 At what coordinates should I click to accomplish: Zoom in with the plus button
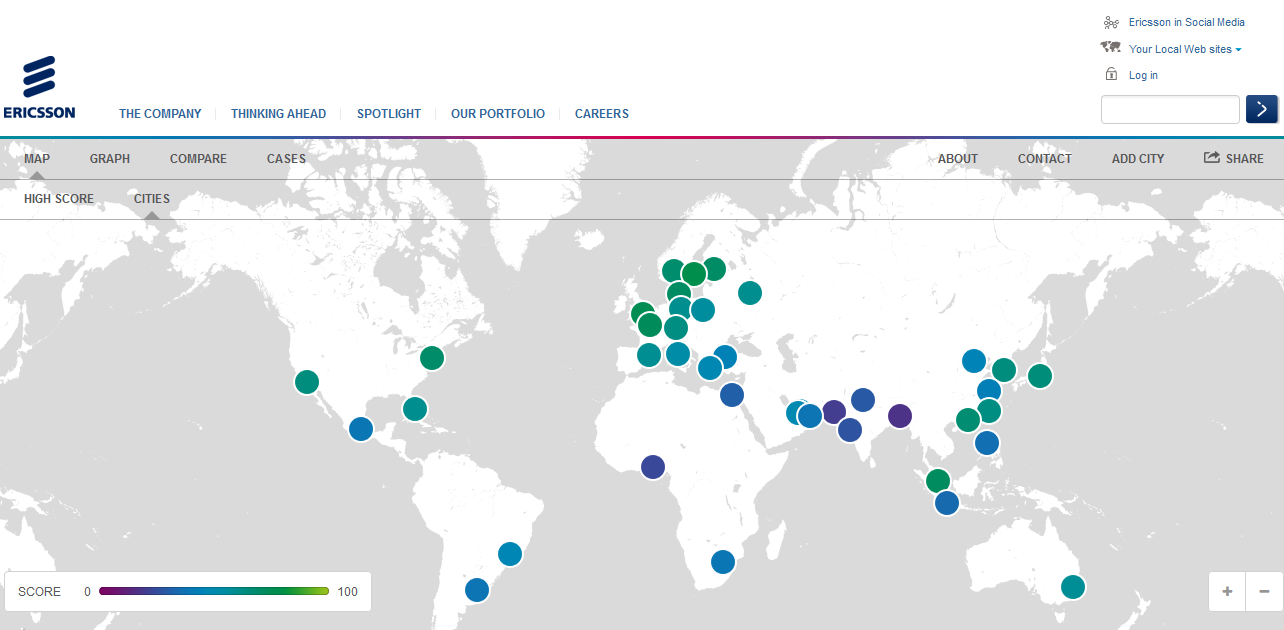pyautogui.click(x=1227, y=591)
